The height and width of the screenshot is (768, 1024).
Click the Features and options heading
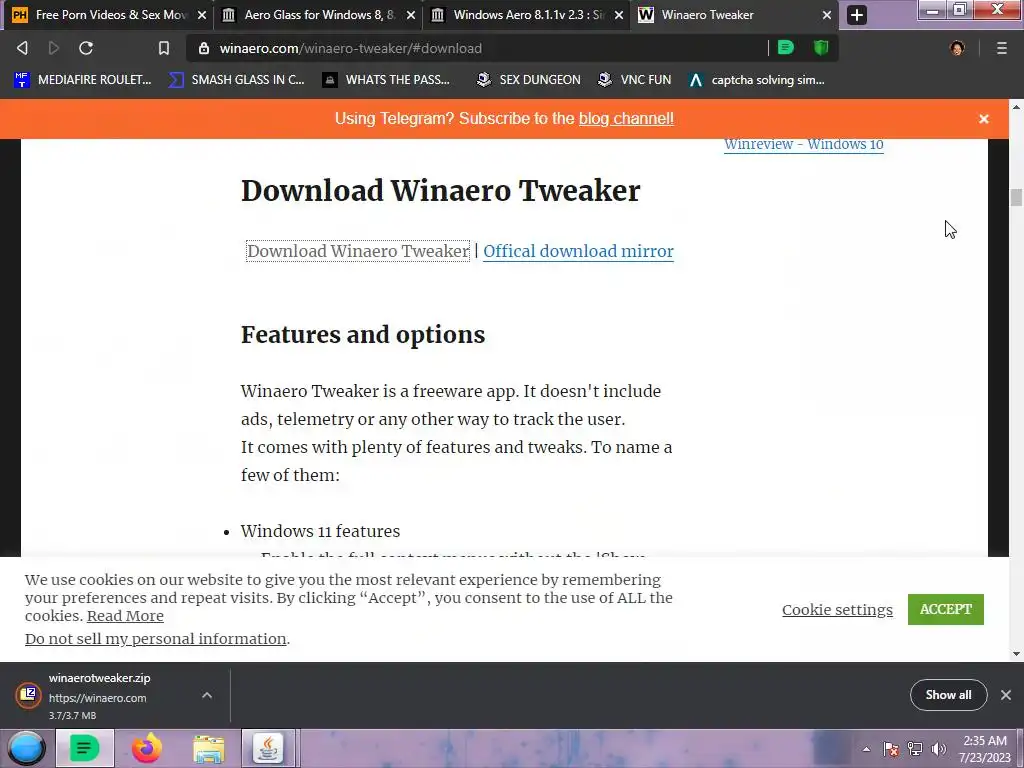[x=362, y=334]
